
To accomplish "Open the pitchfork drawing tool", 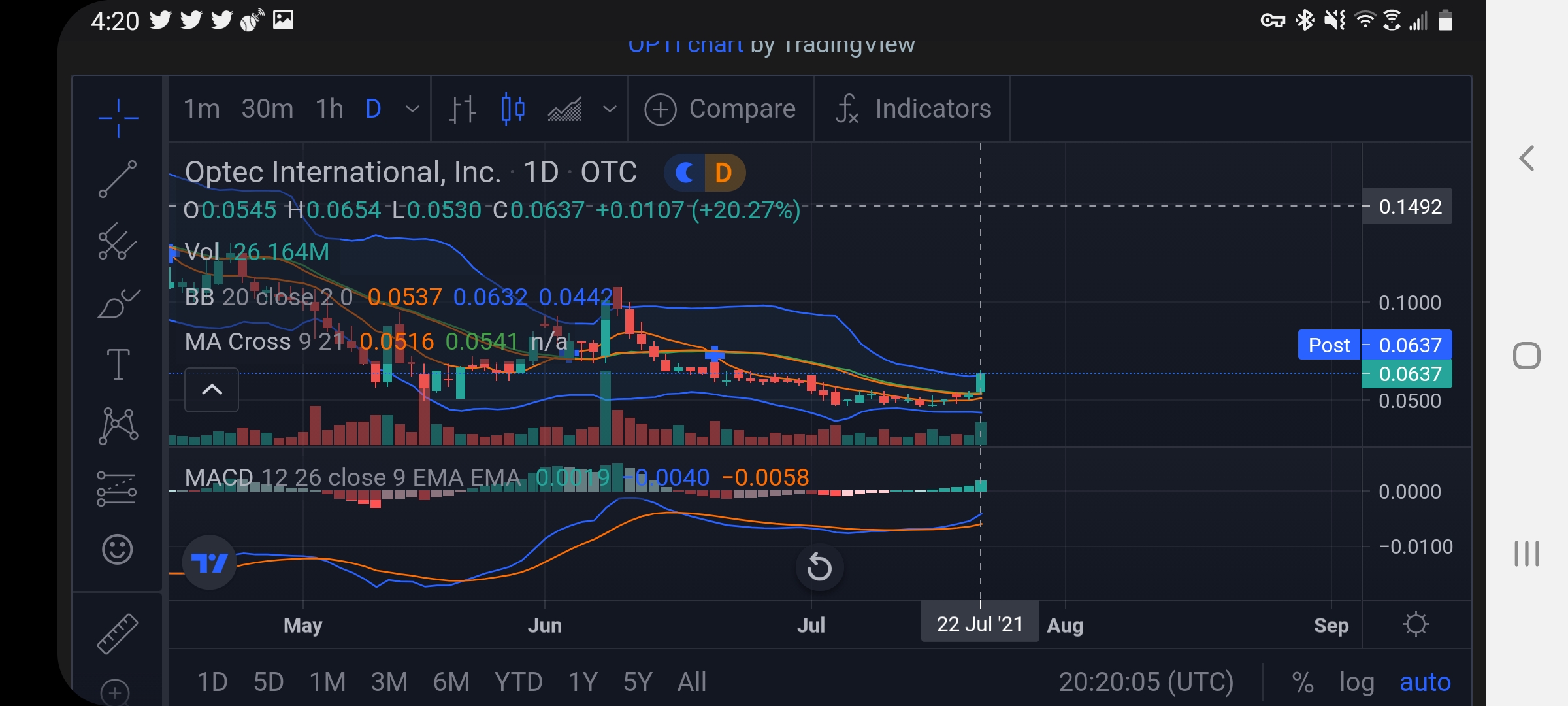I will [118, 241].
